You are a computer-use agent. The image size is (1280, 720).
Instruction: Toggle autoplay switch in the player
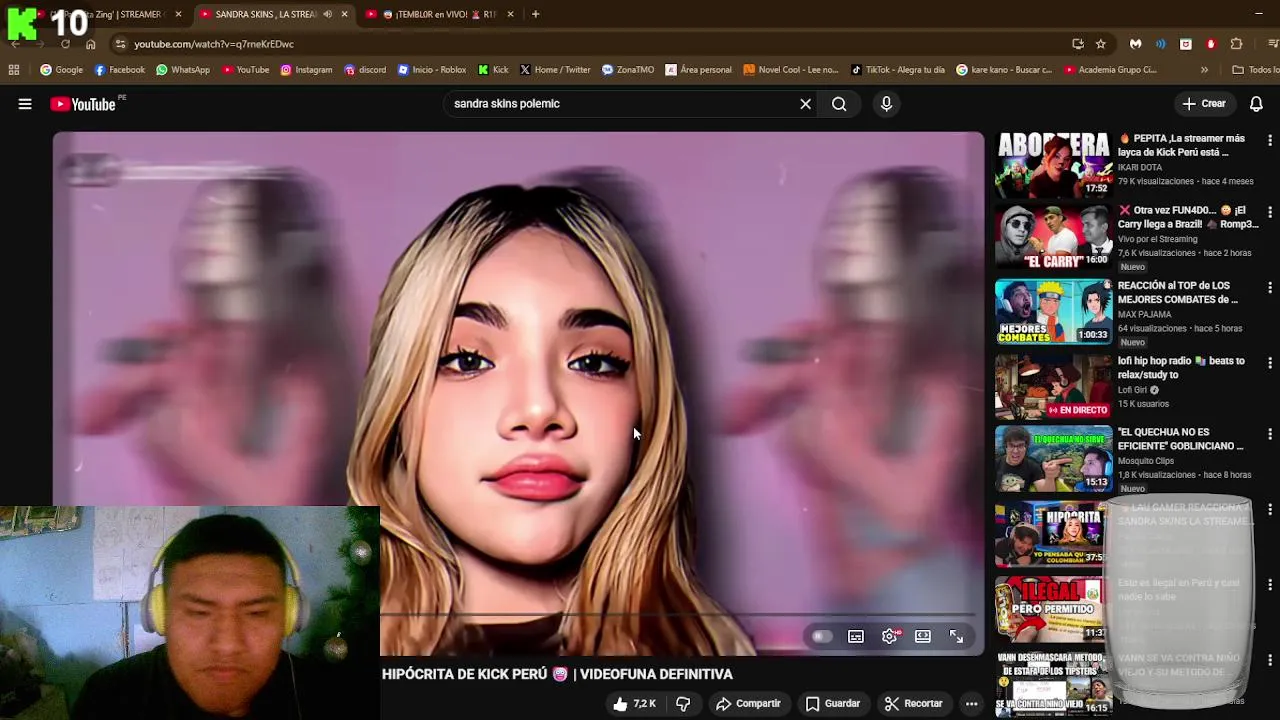822,637
